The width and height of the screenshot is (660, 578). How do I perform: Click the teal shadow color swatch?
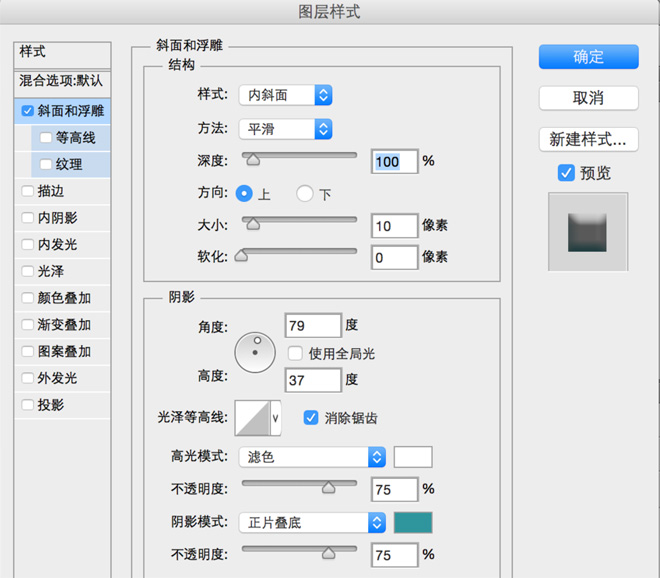413,522
